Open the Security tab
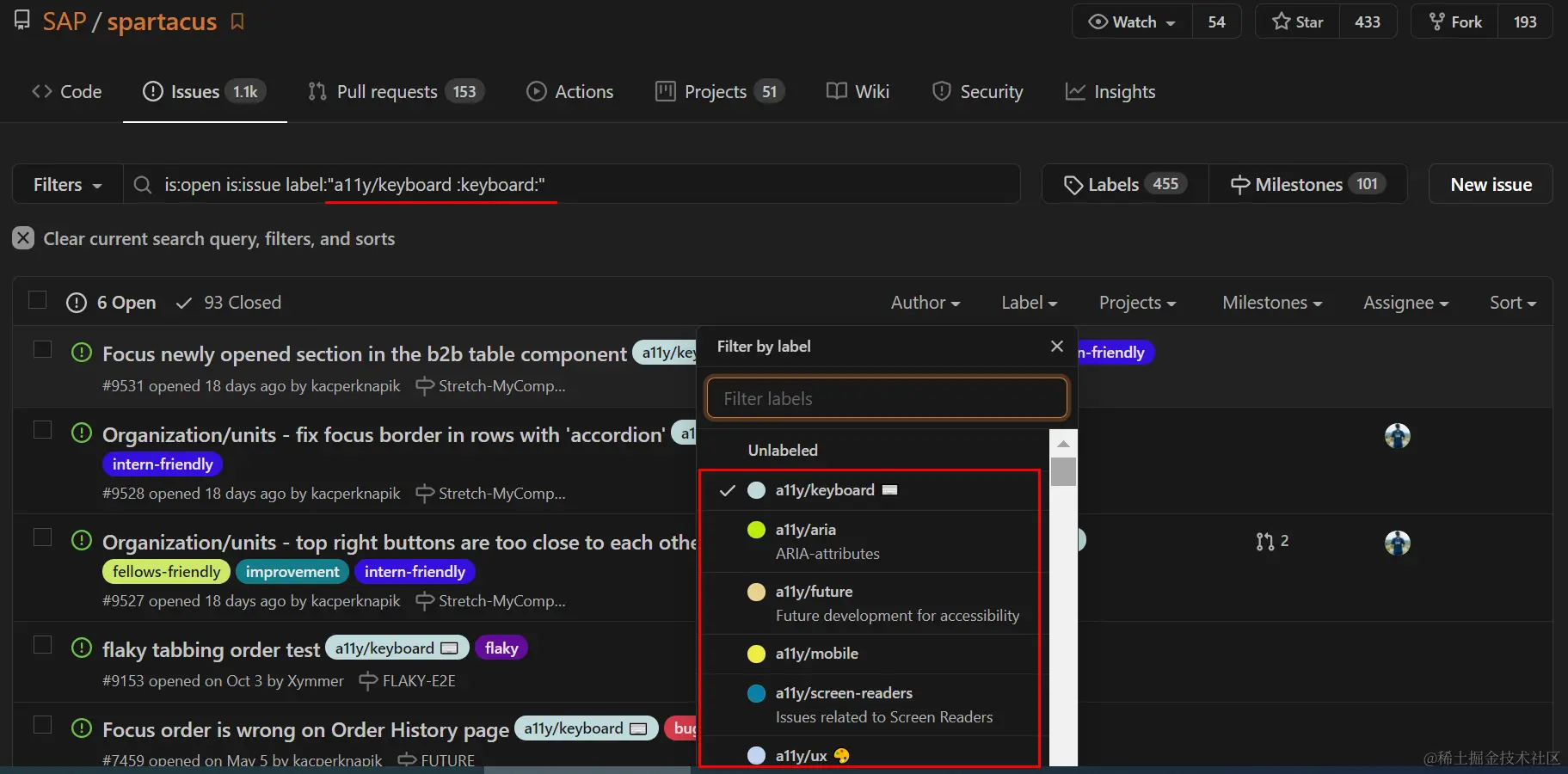Screen dimensions: 1568x774 click(x=978, y=91)
